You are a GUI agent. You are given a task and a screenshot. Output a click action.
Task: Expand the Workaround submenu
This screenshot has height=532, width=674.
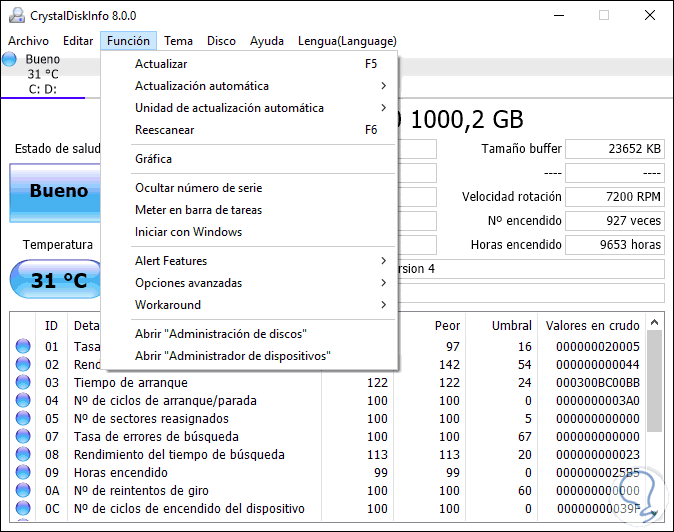249,305
